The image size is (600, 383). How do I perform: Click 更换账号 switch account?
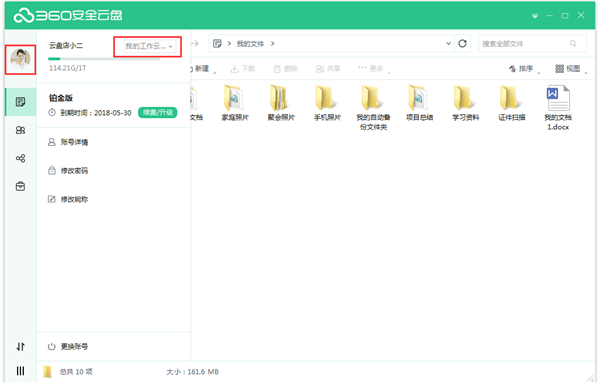68,347
